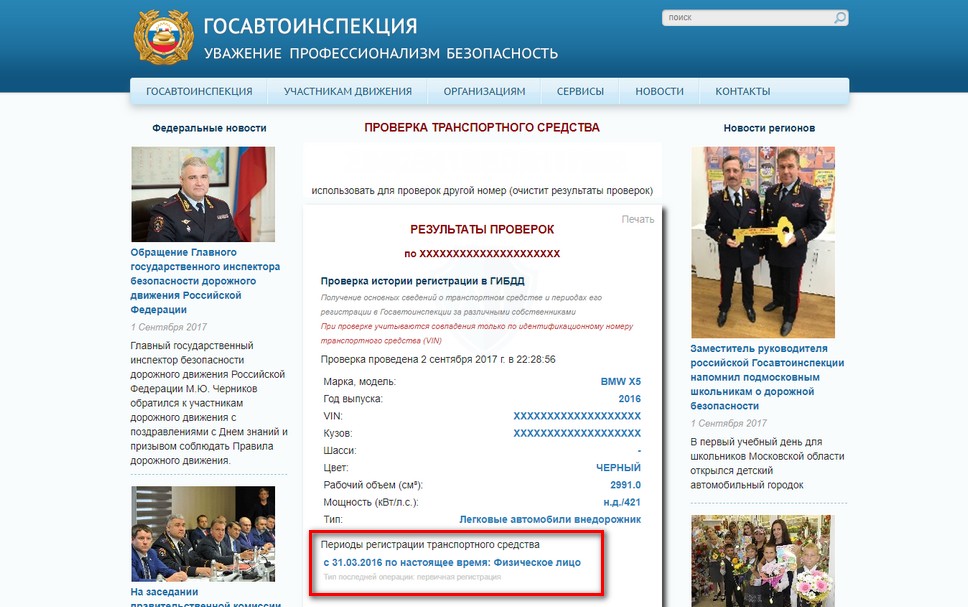Viewport: 968px width, 607px height.
Task: Focus the поиск search field
Action: [x=748, y=17]
